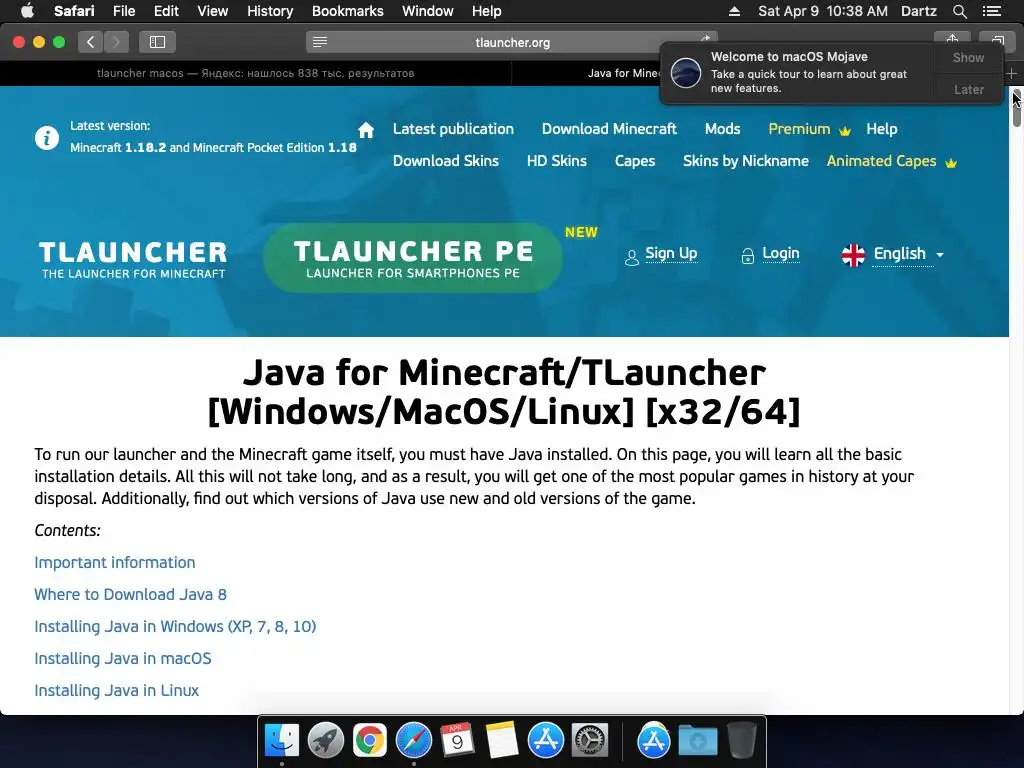Open the Help menu in menu bar

[487, 11]
